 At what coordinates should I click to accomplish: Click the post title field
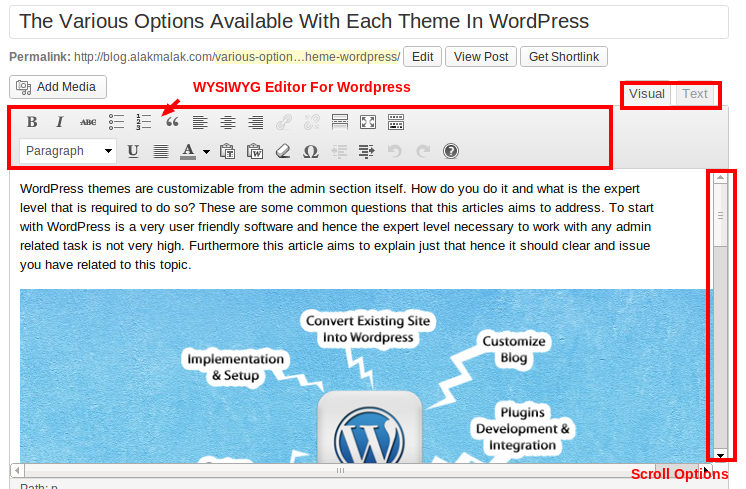pyautogui.click(x=369, y=22)
